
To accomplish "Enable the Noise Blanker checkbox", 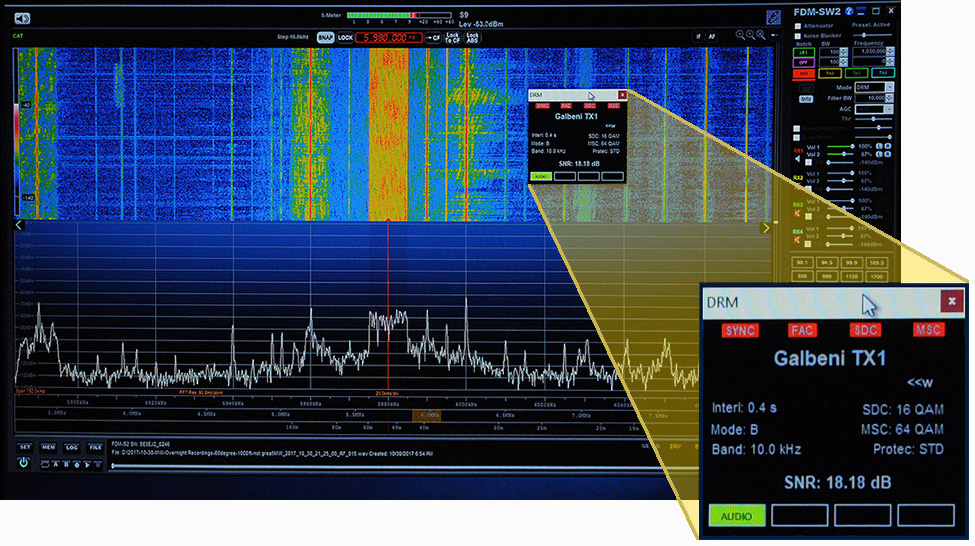I will point(798,35).
